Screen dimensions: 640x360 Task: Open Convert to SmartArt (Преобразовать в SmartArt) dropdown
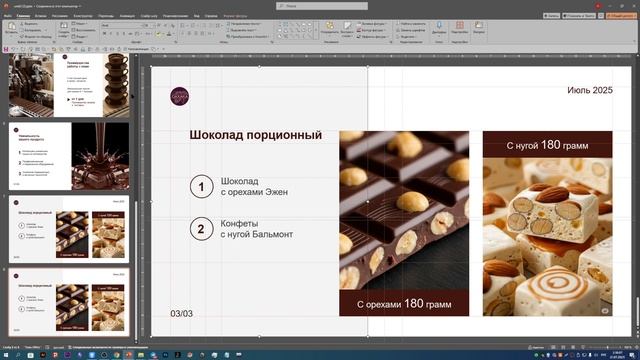tap(249, 36)
